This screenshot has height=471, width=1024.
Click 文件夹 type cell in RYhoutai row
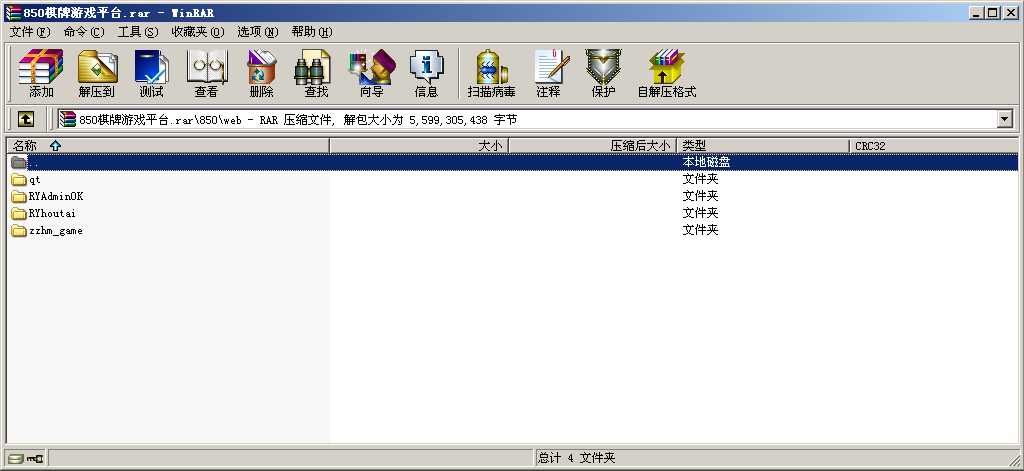pyautogui.click(x=700, y=213)
